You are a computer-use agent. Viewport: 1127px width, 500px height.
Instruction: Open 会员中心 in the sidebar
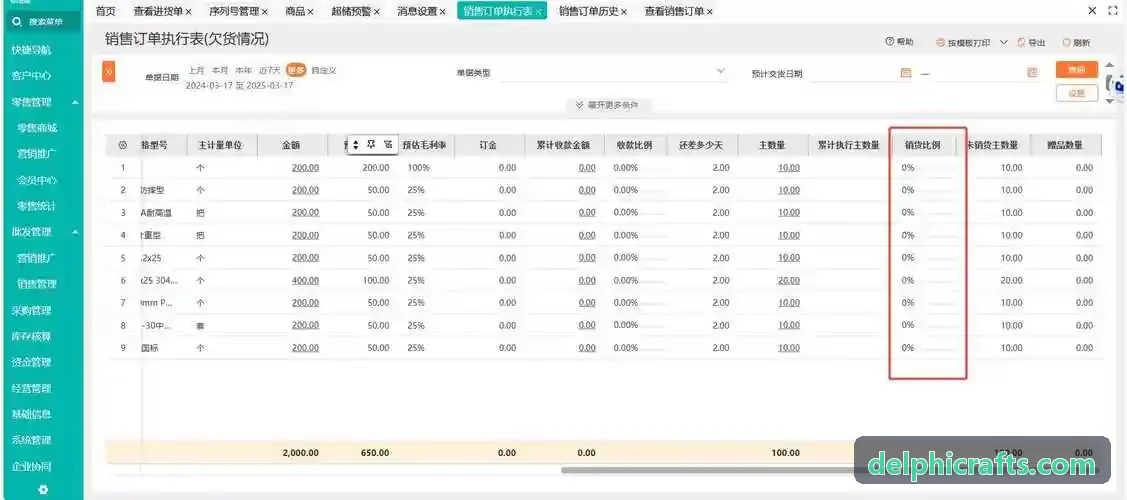pyautogui.click(x=37, y=180)
